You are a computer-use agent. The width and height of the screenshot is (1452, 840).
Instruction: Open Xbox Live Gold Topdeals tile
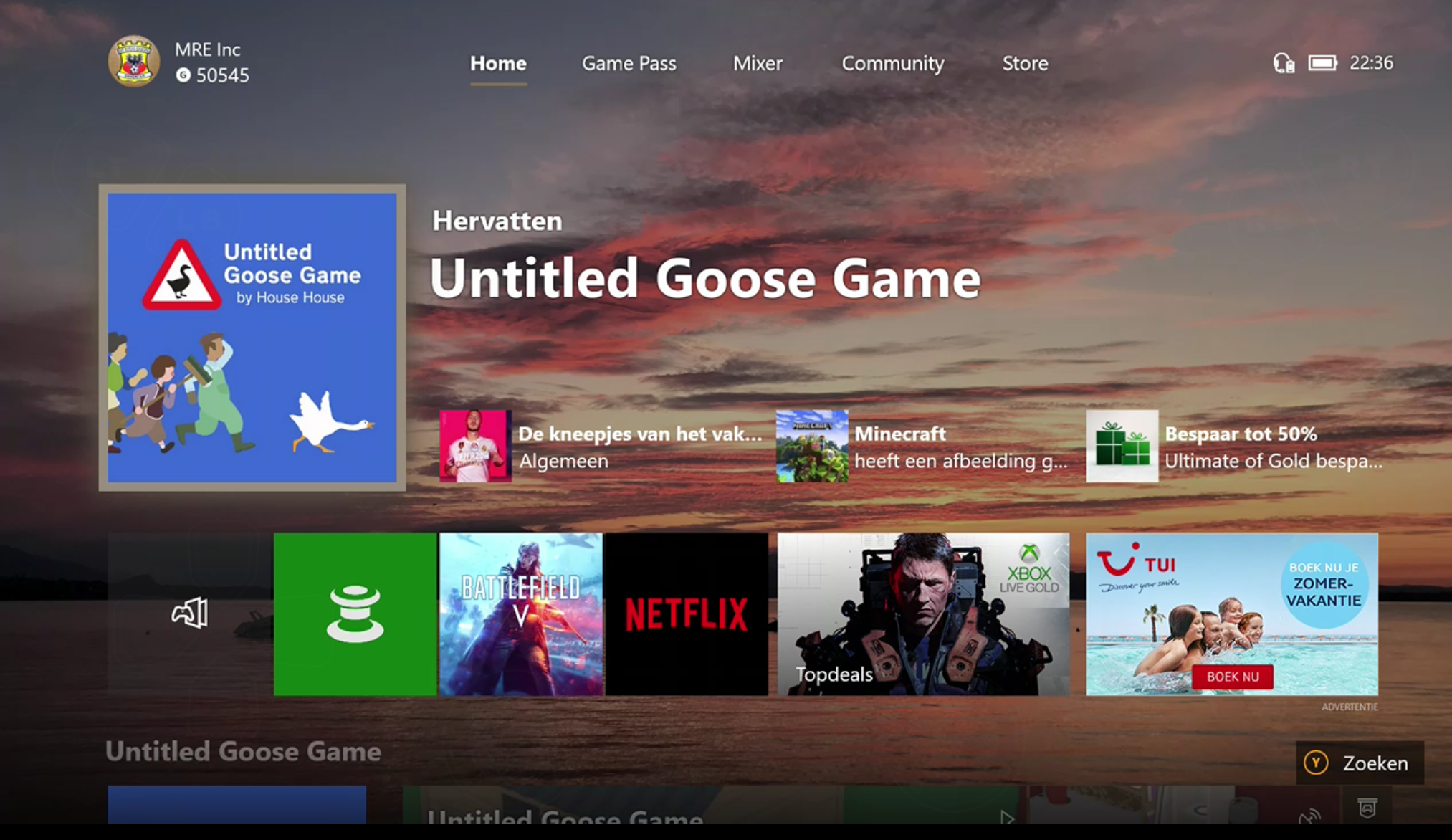[x=923, y=614]
